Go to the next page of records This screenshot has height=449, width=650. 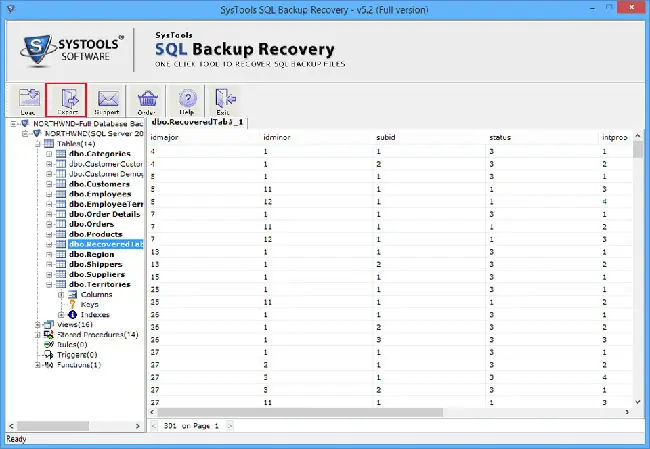(x=230, y=426)
